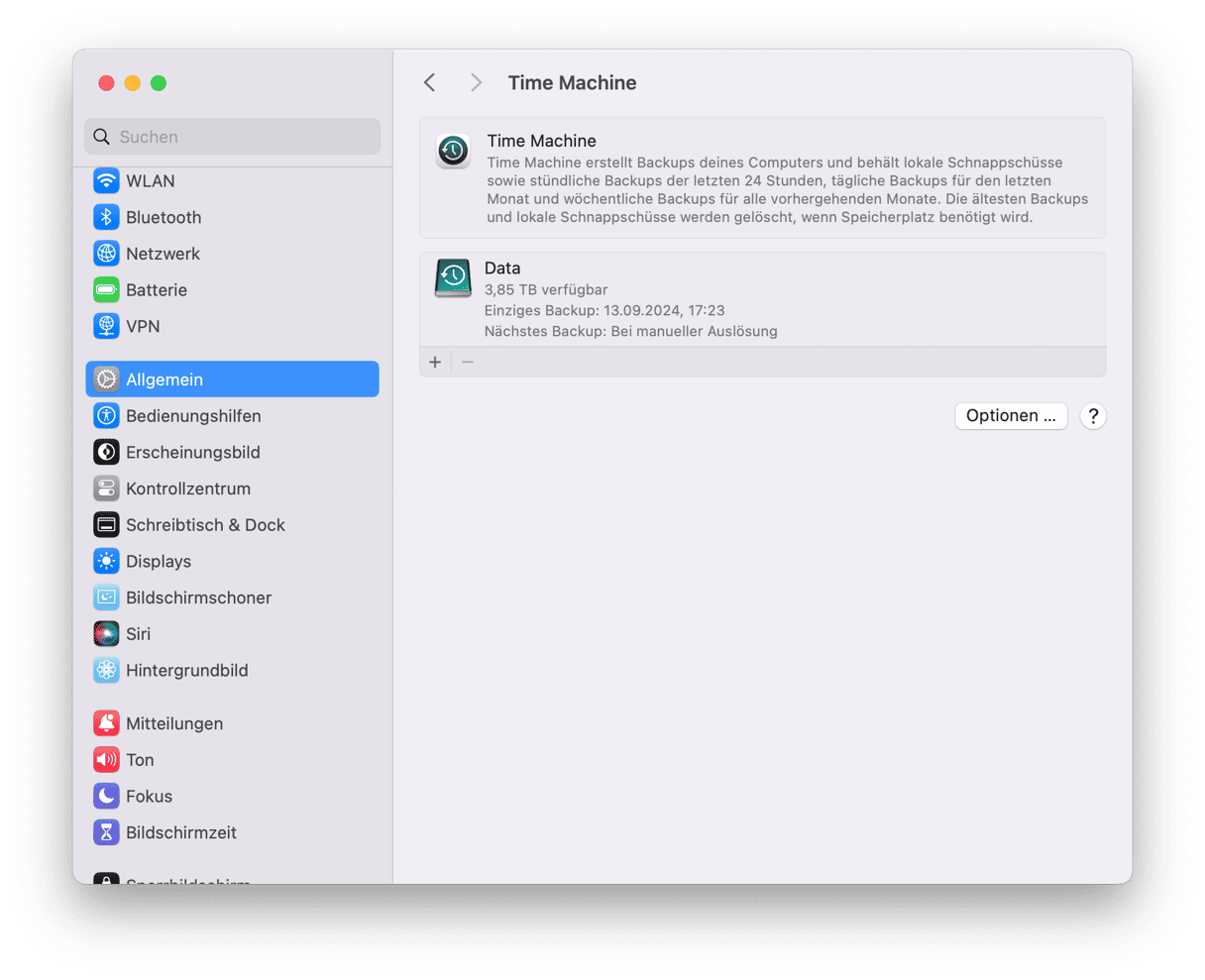
Task: Select Displays in the sidebar
Action: [232, 561]
